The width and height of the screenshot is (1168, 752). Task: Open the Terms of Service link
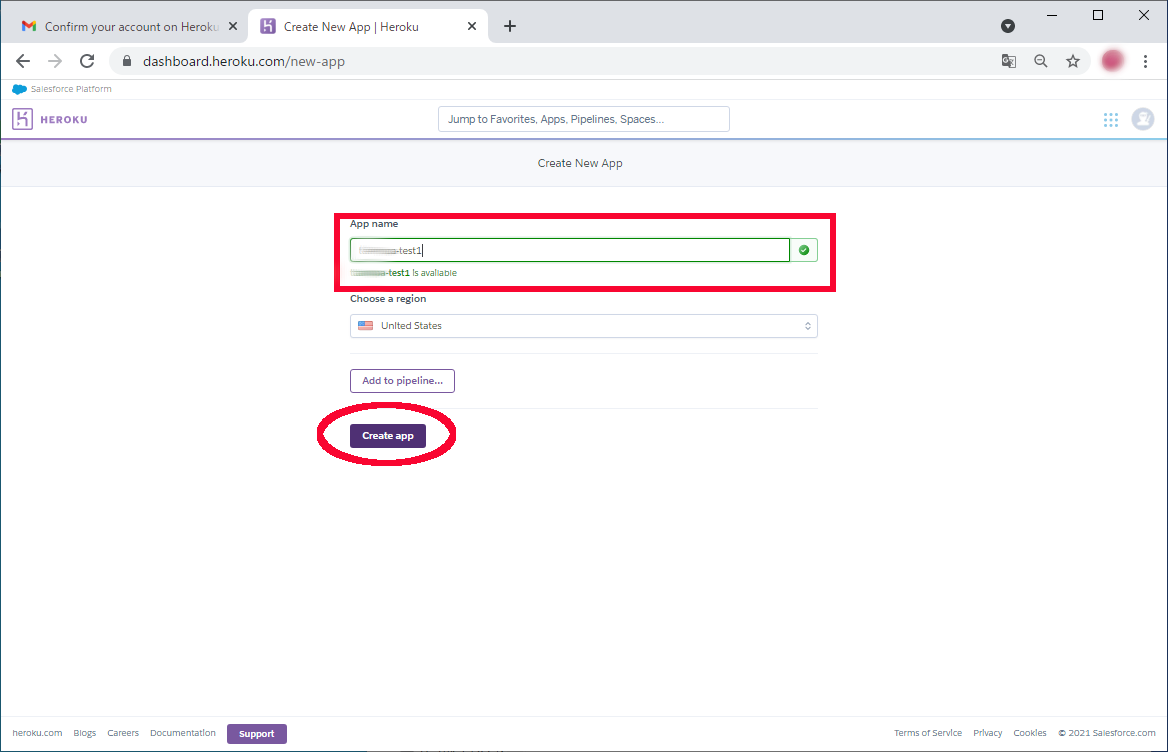tap(927, 733)
